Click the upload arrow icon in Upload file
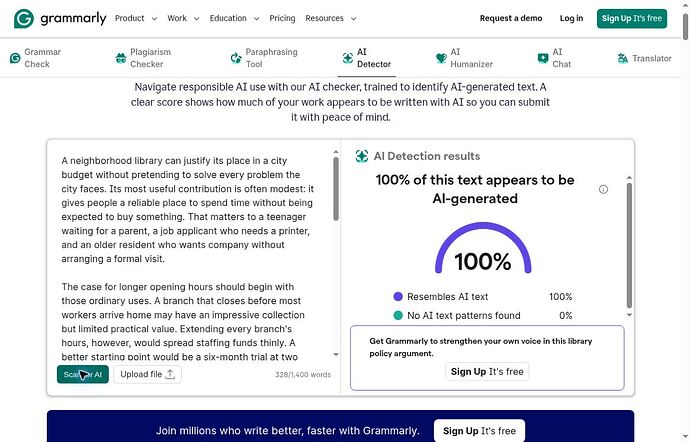 click(x=170, y=374)
